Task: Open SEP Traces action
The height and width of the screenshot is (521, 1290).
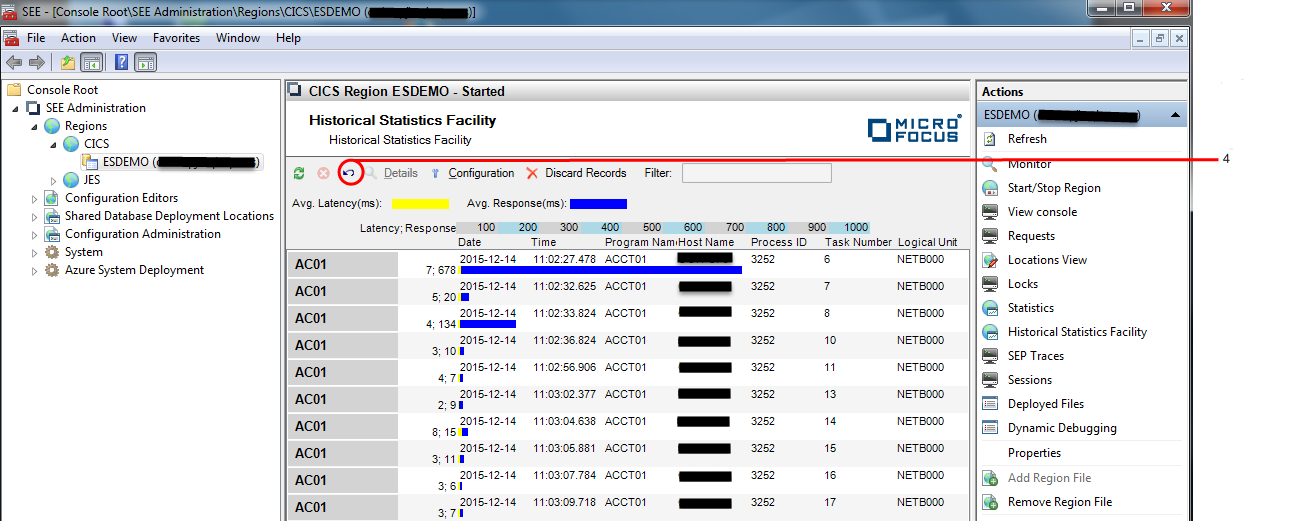Action: (1036, 356)
